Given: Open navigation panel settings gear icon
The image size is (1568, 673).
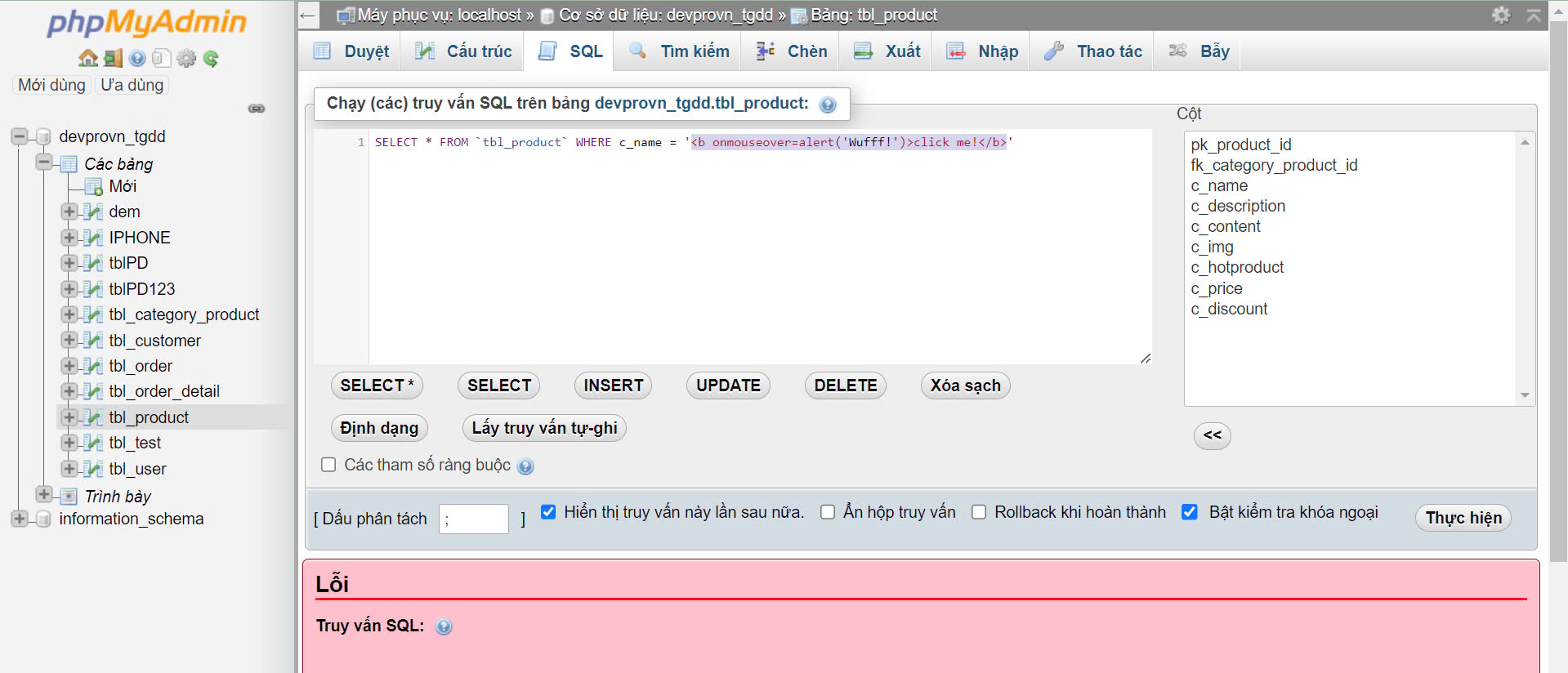Looking at the screenshot, I should 186,58.
